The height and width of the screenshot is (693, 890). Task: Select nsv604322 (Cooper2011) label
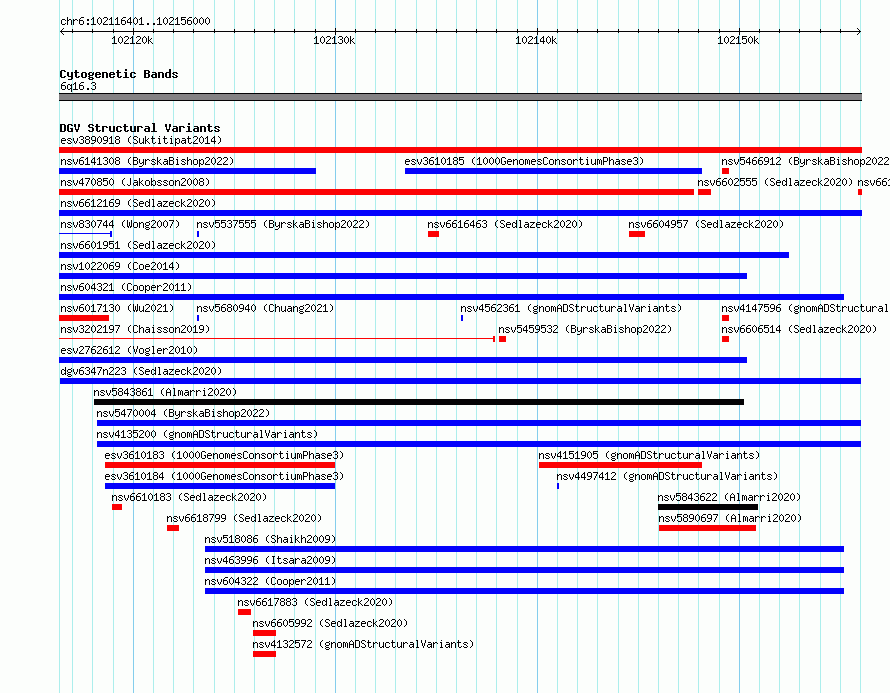[x=270, y=581]
